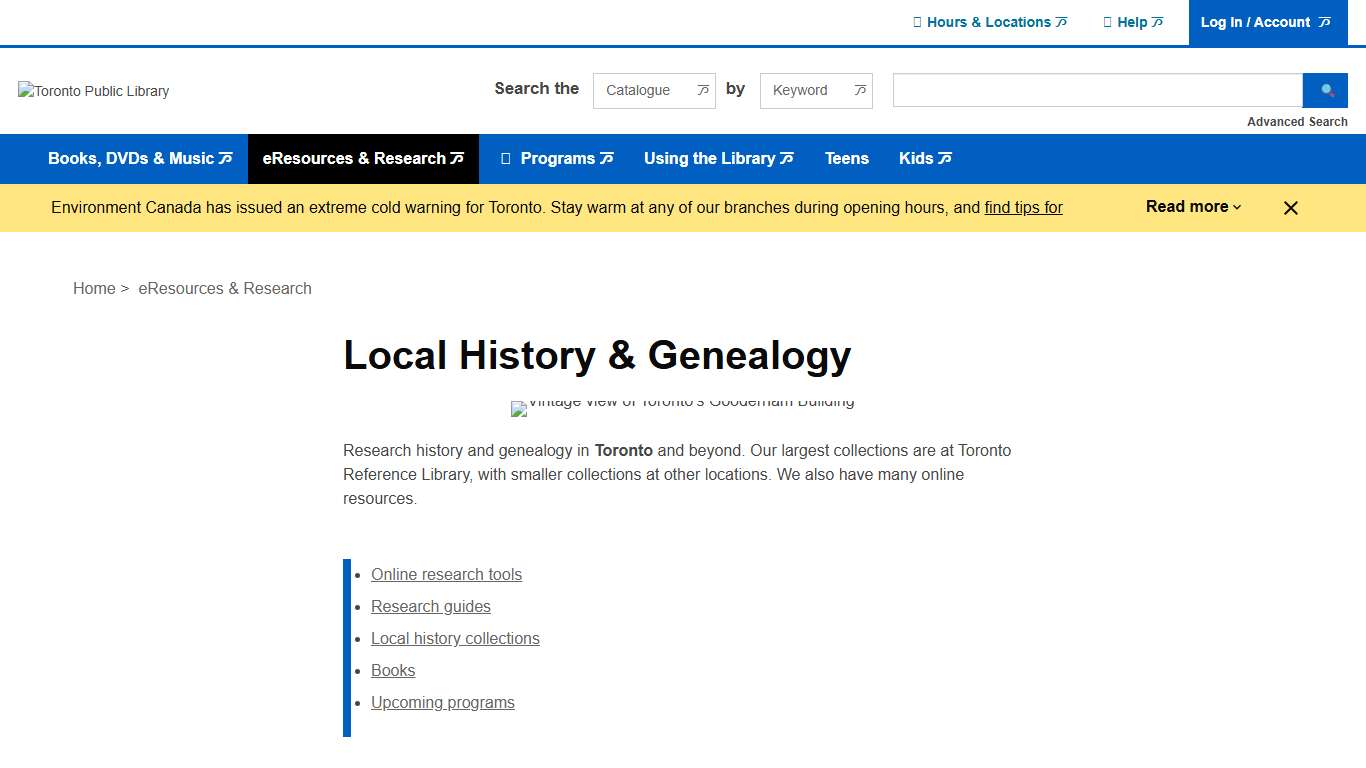Open the Keyword search-by dropdown
Screen dimensions: 1366x768
coord(816,90)
